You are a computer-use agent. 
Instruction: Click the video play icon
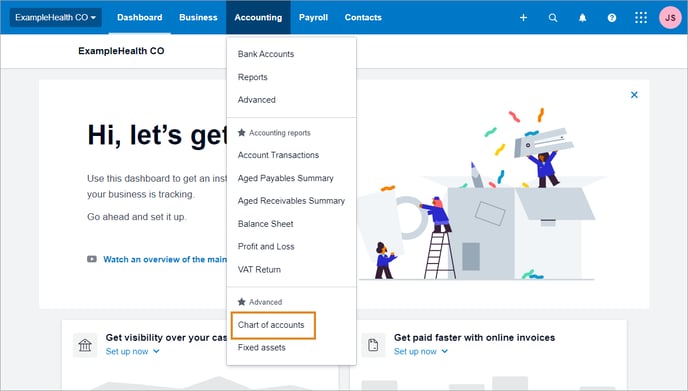[x=92, y=259]
